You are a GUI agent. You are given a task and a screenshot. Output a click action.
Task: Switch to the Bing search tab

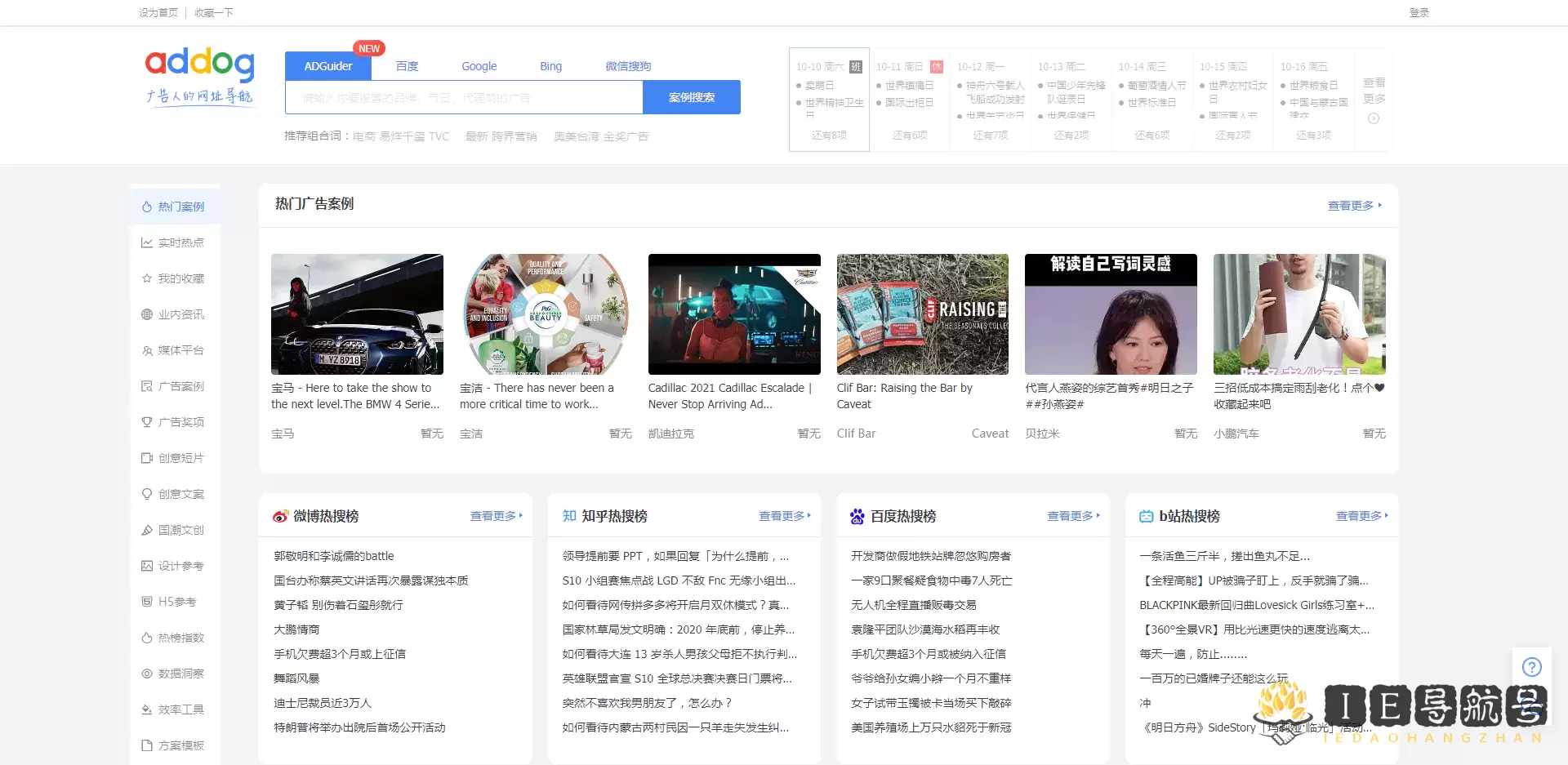click(550, 66)
